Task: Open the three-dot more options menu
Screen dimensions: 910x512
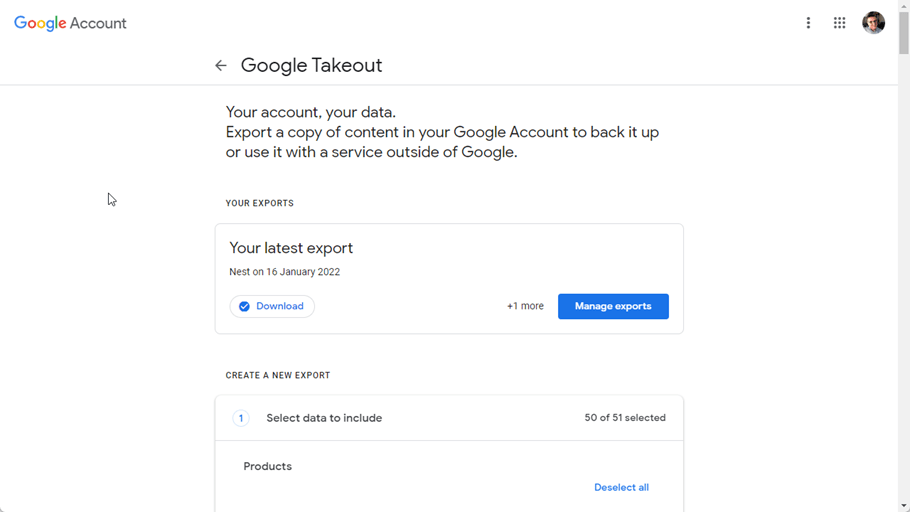Action: coord(808,23)
